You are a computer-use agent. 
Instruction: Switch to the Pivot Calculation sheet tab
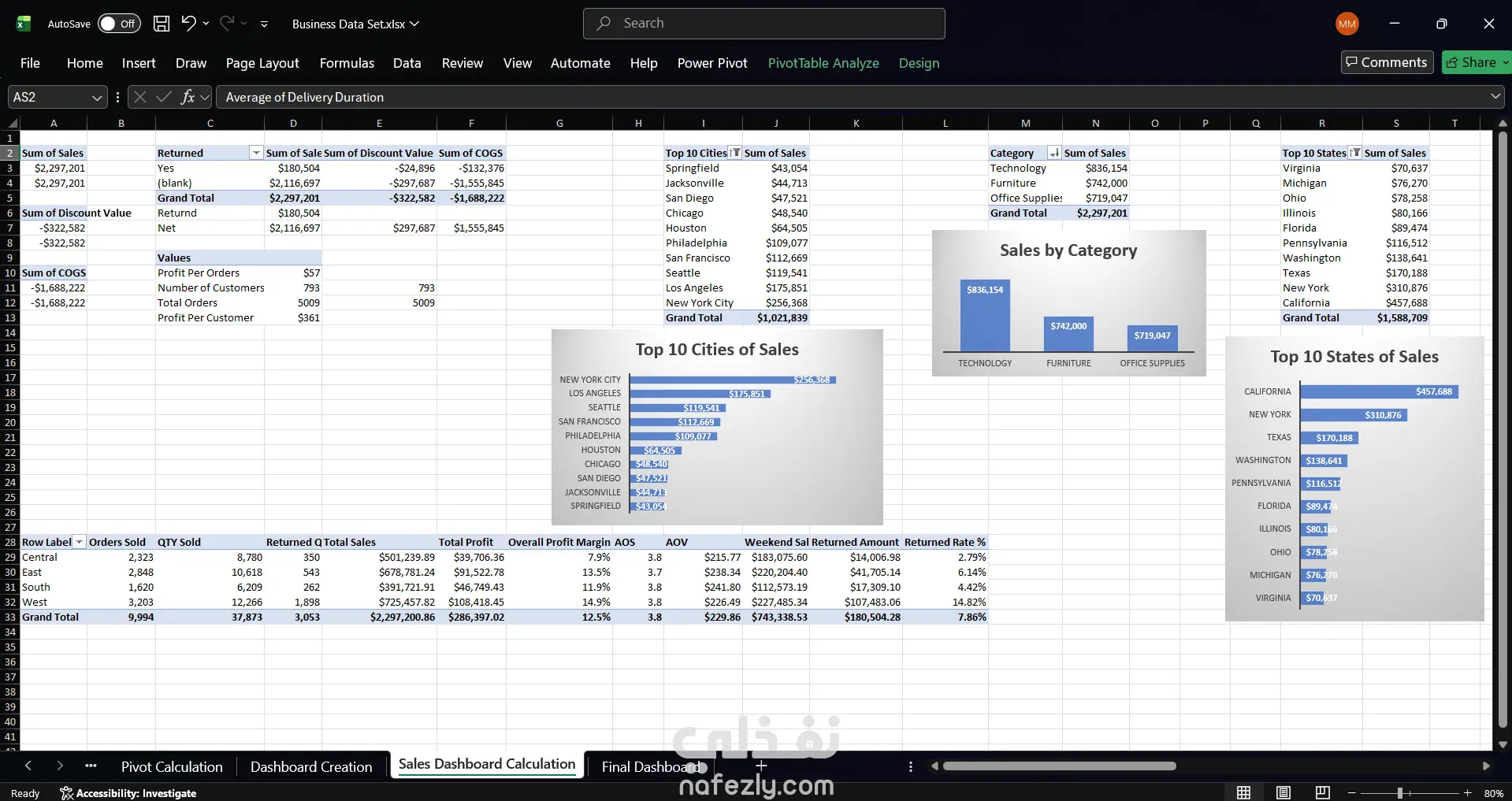172,766
